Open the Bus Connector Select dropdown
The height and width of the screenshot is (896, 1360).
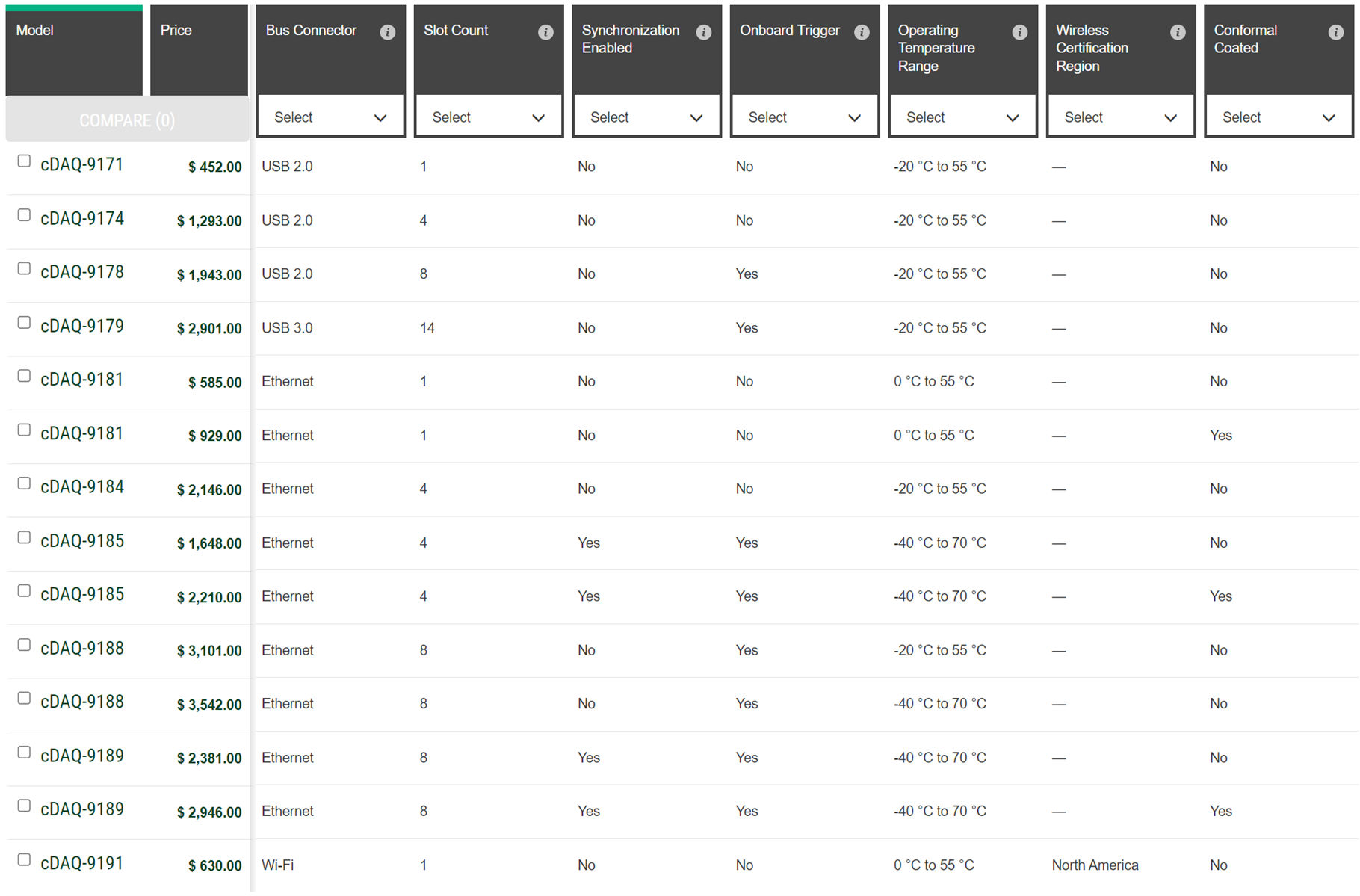tap(330, 117)
